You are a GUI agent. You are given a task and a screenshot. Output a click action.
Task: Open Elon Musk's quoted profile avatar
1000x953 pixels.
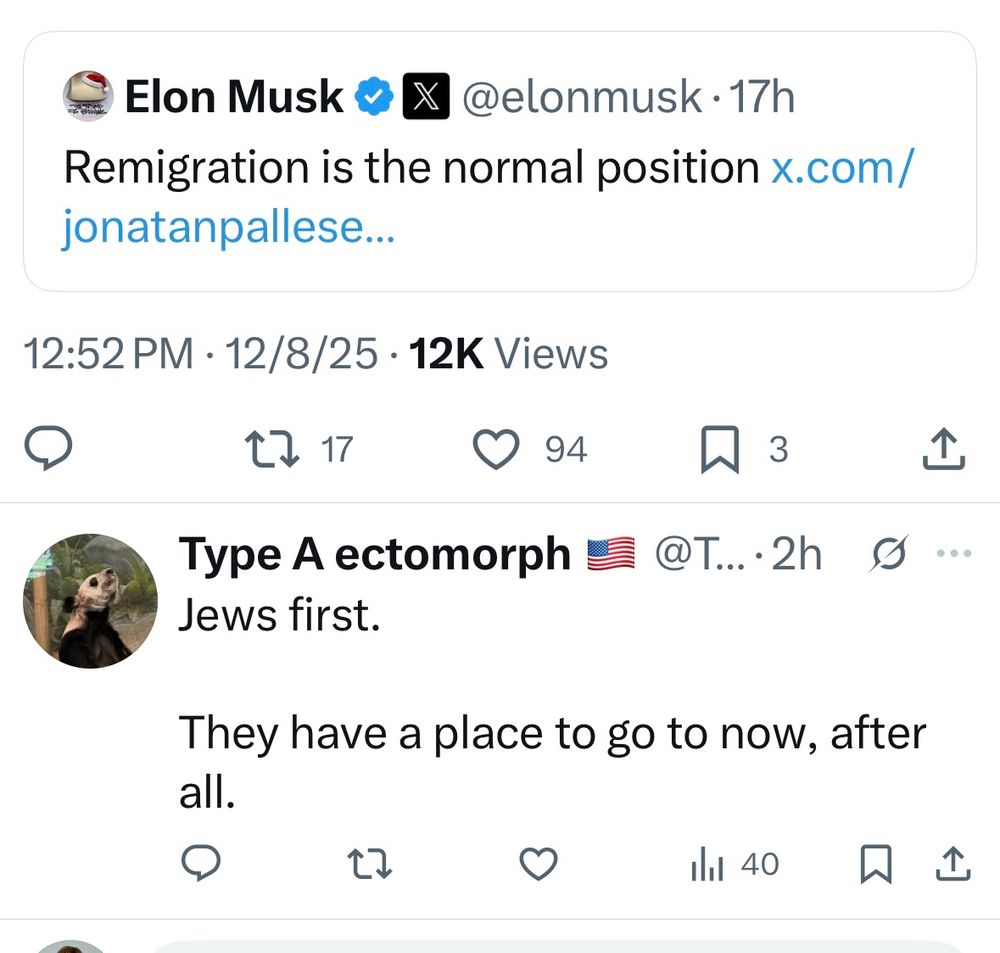click(x=88, y=97)
